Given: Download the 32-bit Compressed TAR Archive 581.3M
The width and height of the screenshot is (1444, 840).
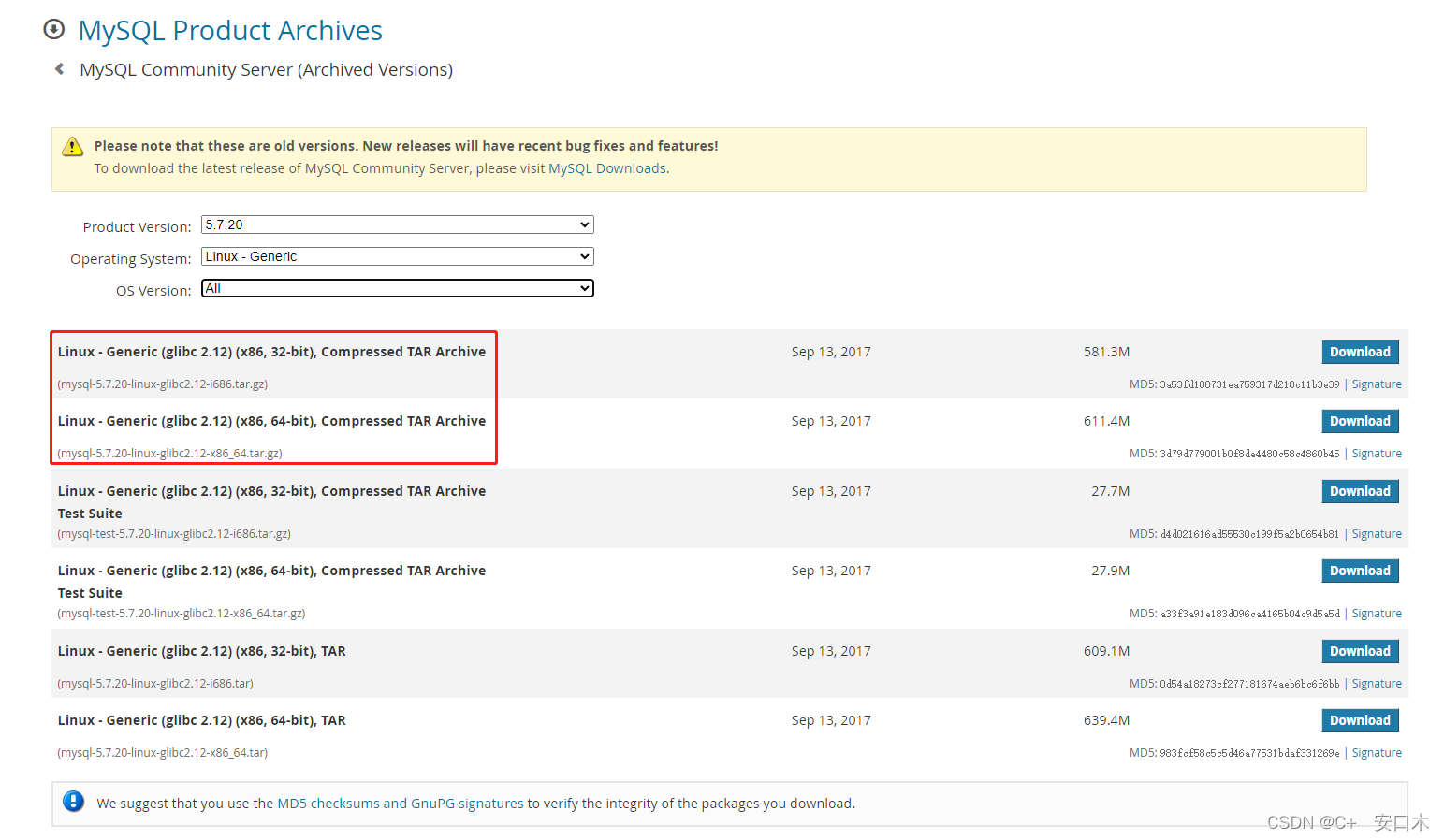Looking at the screenshot, I should 1360,352.
